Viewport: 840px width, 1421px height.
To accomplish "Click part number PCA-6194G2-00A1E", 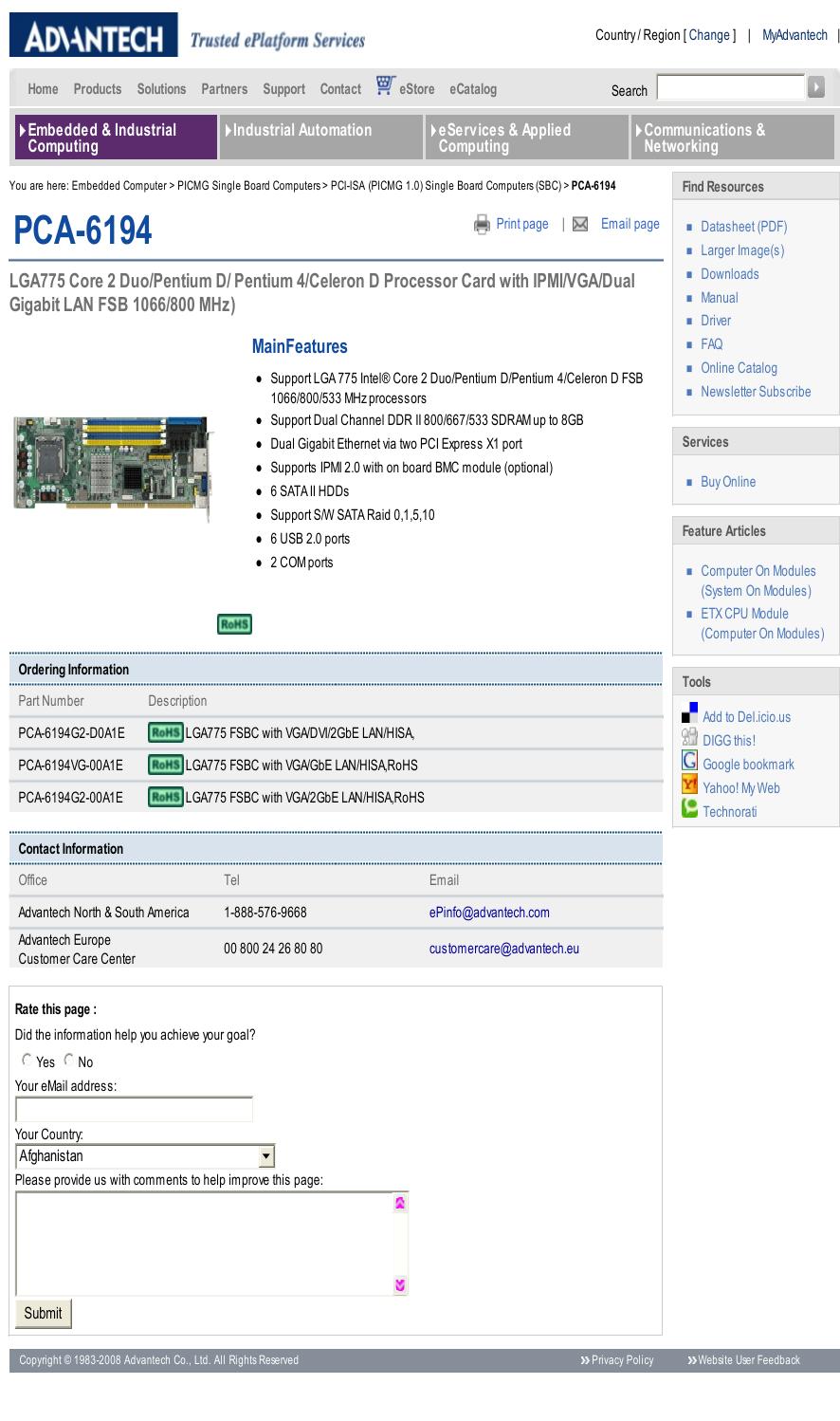I will coord(70,798).
